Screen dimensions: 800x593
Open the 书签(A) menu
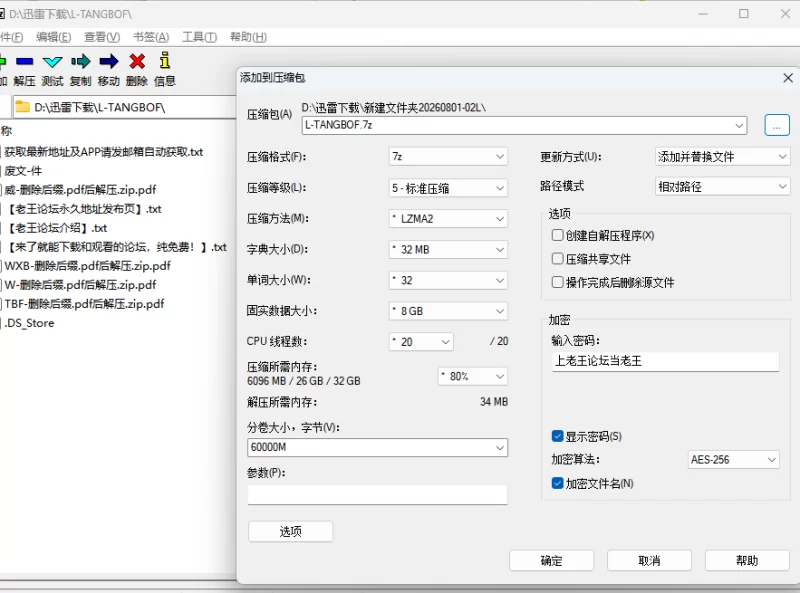(x=151, y=37)
